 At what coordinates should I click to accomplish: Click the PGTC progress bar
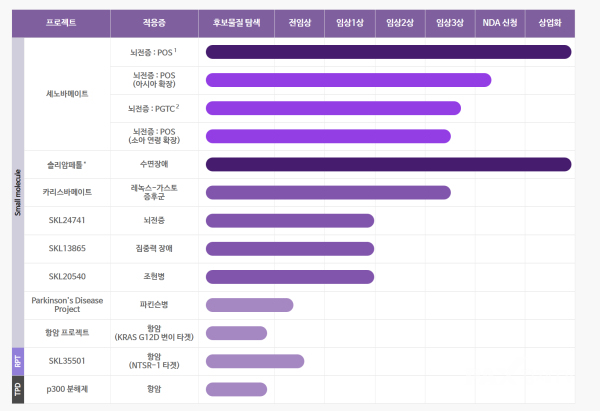pos(333,108)
